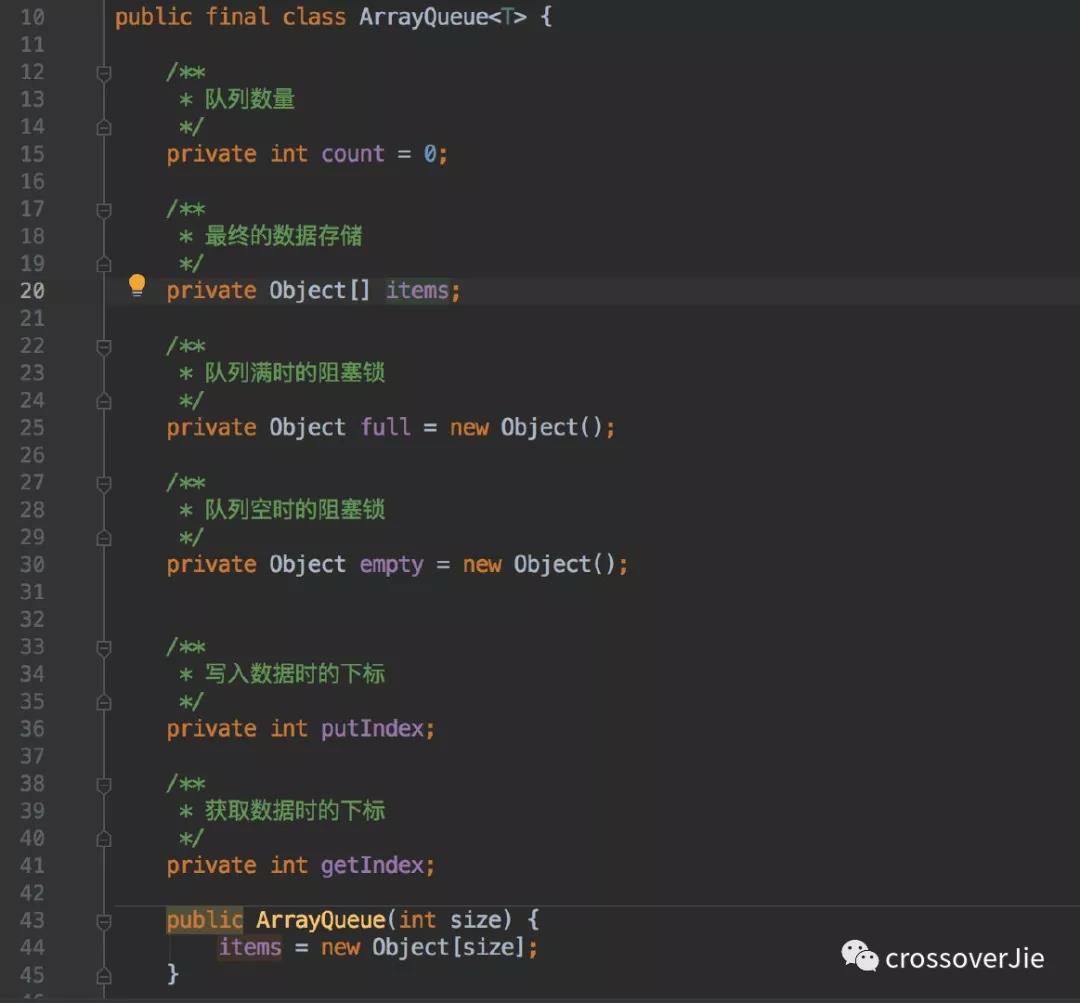Image resolution: width=1080 pixels, height=1003 pixels.
Task: Click line number 41 in the gutter
Action: [x=32, y=866]
